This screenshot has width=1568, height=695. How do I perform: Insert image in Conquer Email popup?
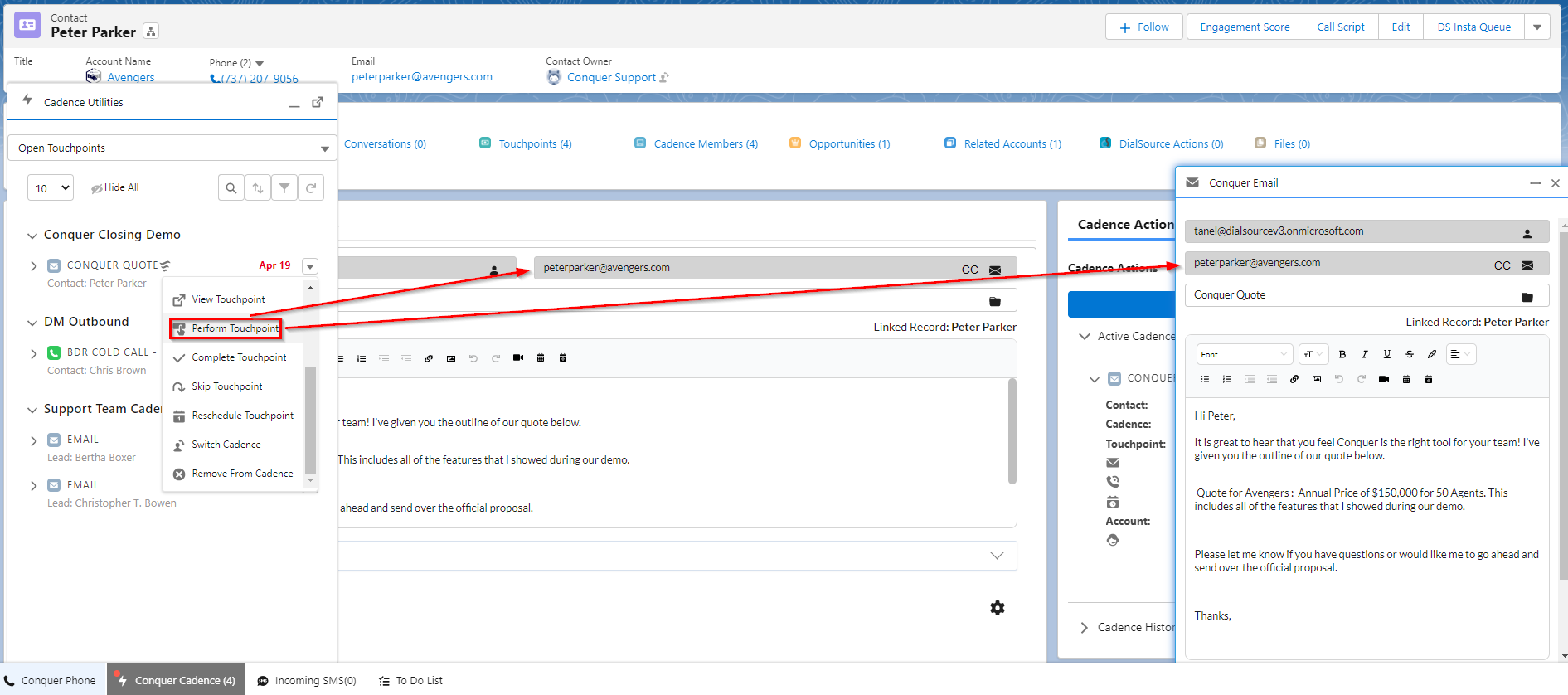[x=1317, y=379]
